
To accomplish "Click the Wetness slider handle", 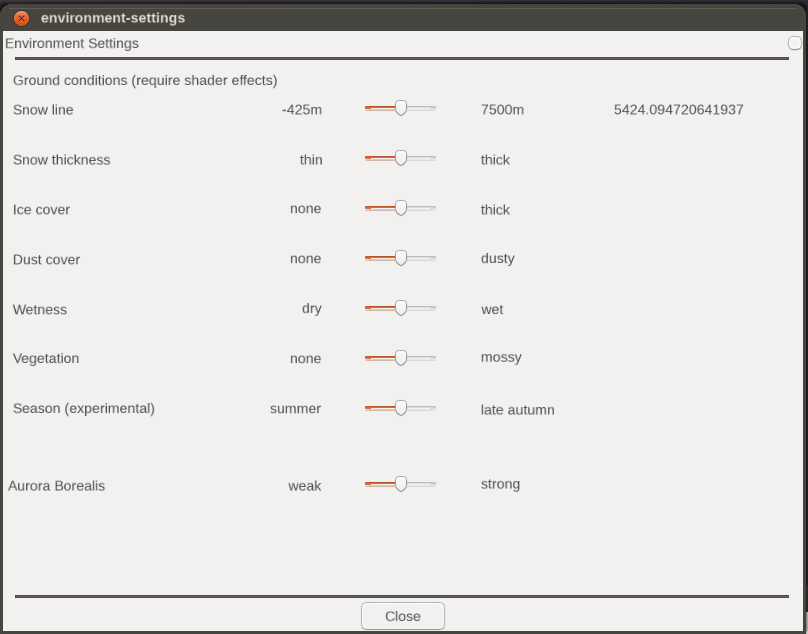I will tap(401, 308).
